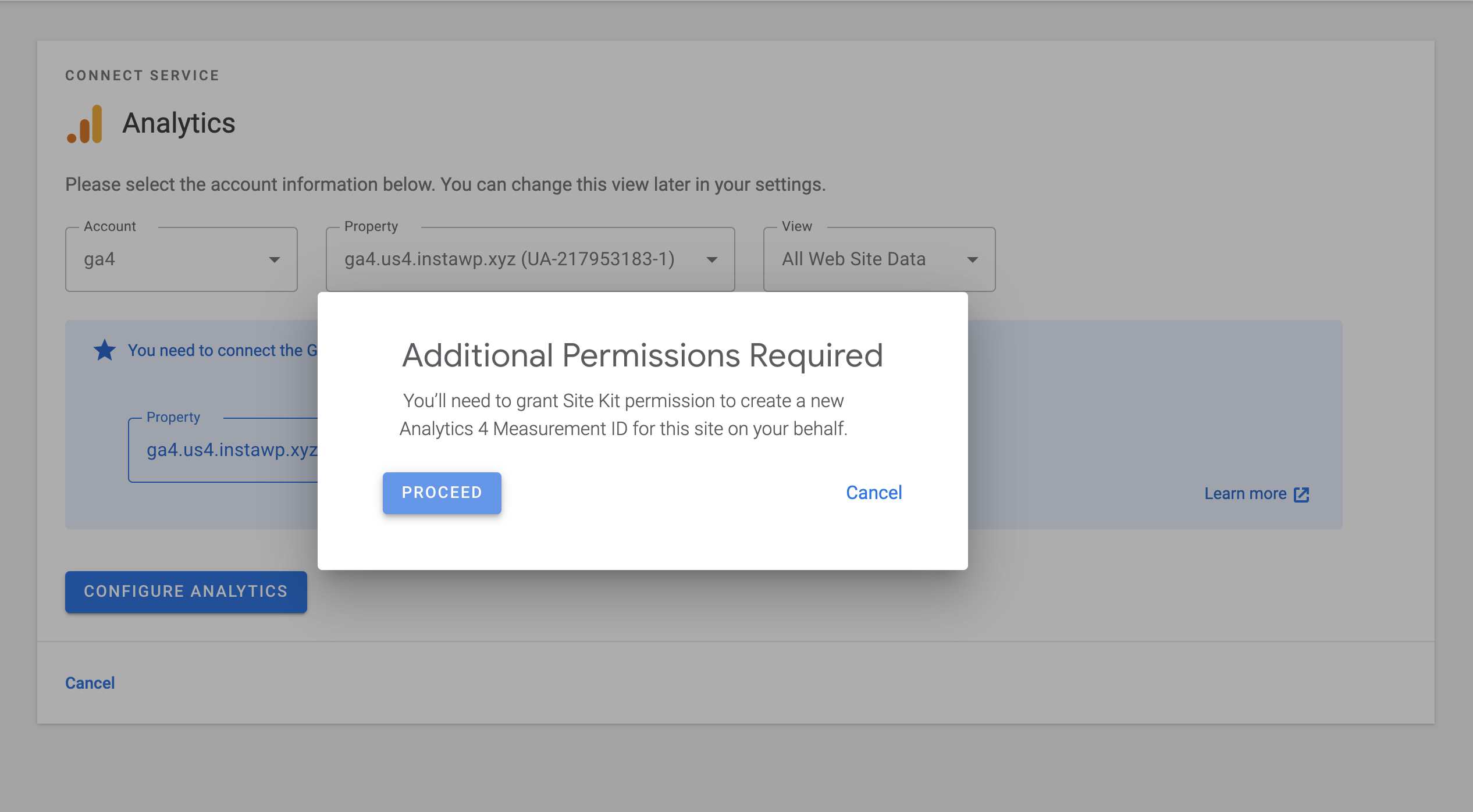Open the Property selector showing ga4.us4.instawp.xyz

529,259
